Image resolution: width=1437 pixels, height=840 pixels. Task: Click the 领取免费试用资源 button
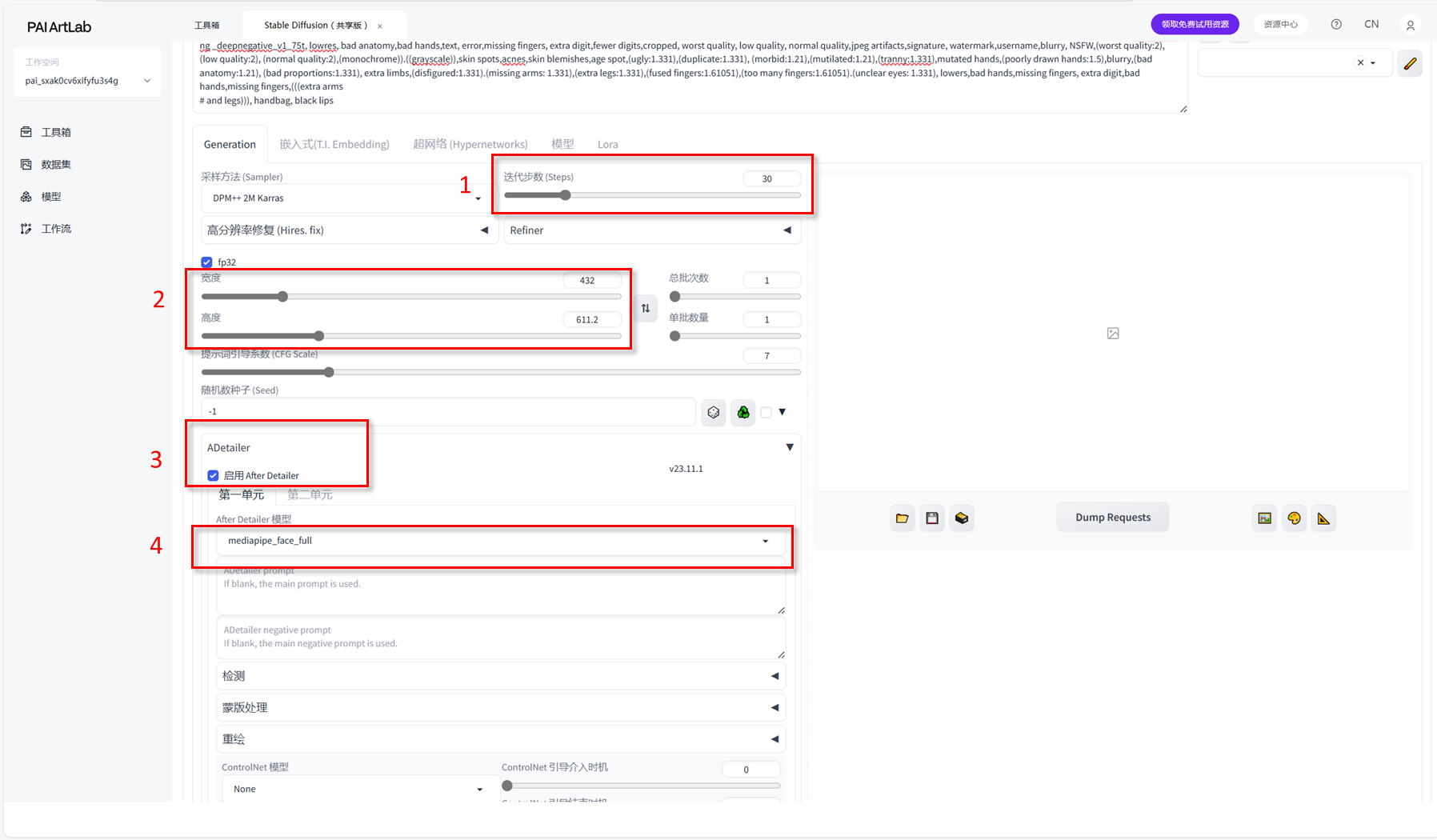1195,25
